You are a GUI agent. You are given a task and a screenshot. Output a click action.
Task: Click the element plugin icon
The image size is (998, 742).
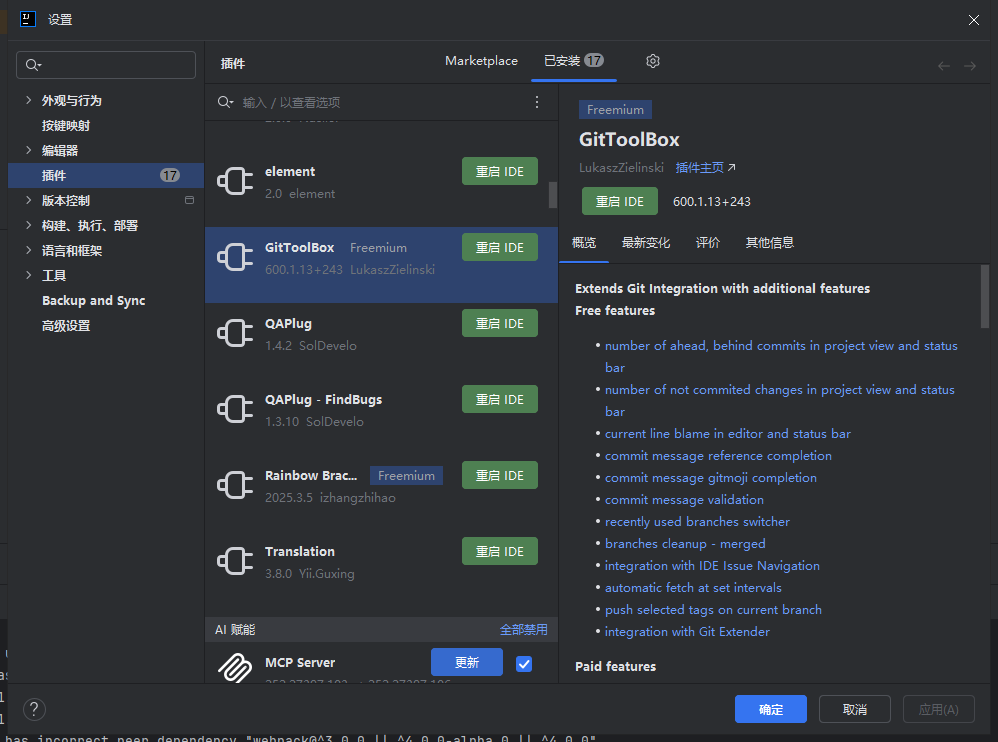pyautogui.click(x=235, y=181)
